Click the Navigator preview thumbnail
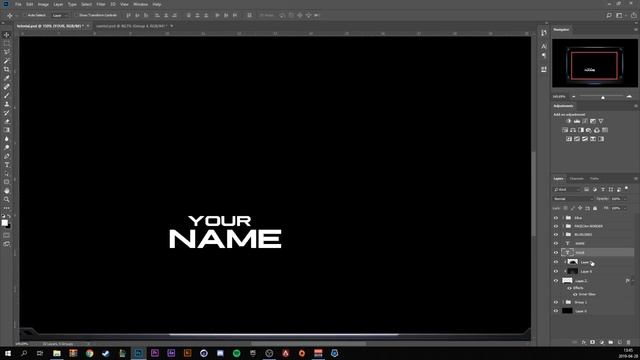This screenshot has width=640, height=360. click(x=594, y=63)
